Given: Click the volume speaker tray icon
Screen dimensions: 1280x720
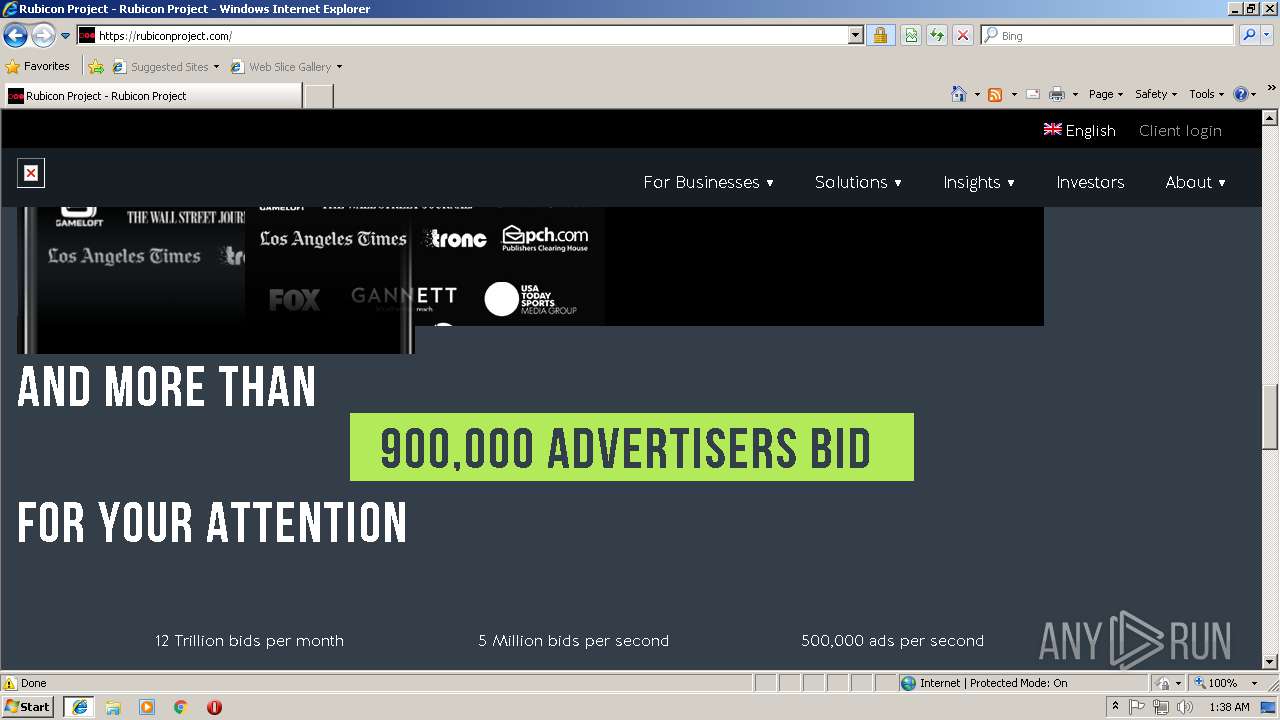Looking at the screenshot, I should pos(1184,707).
